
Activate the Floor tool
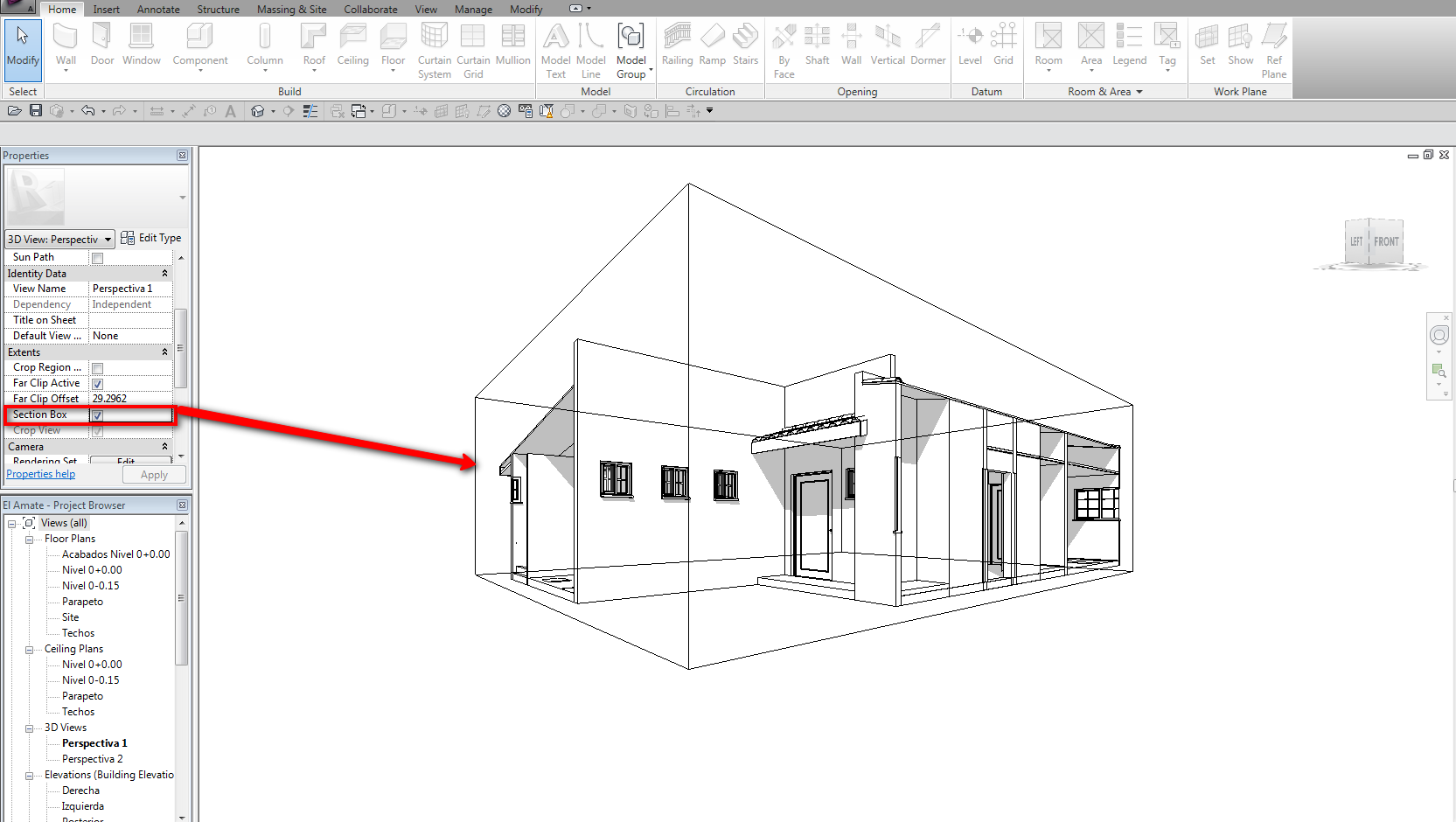(394, 46)
